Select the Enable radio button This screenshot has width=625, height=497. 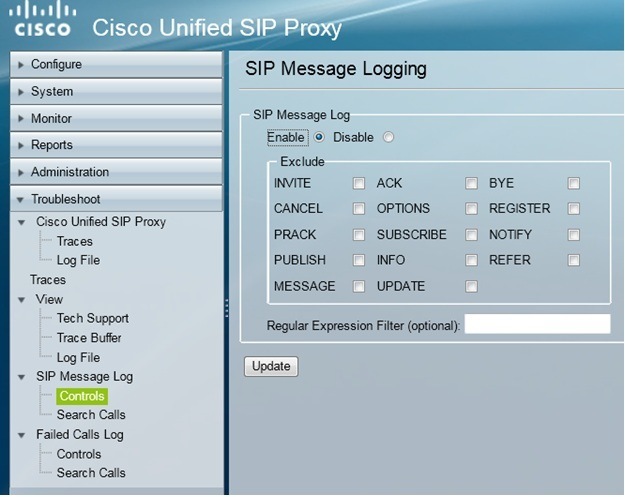pyautogui.click(x=319, y=137)
